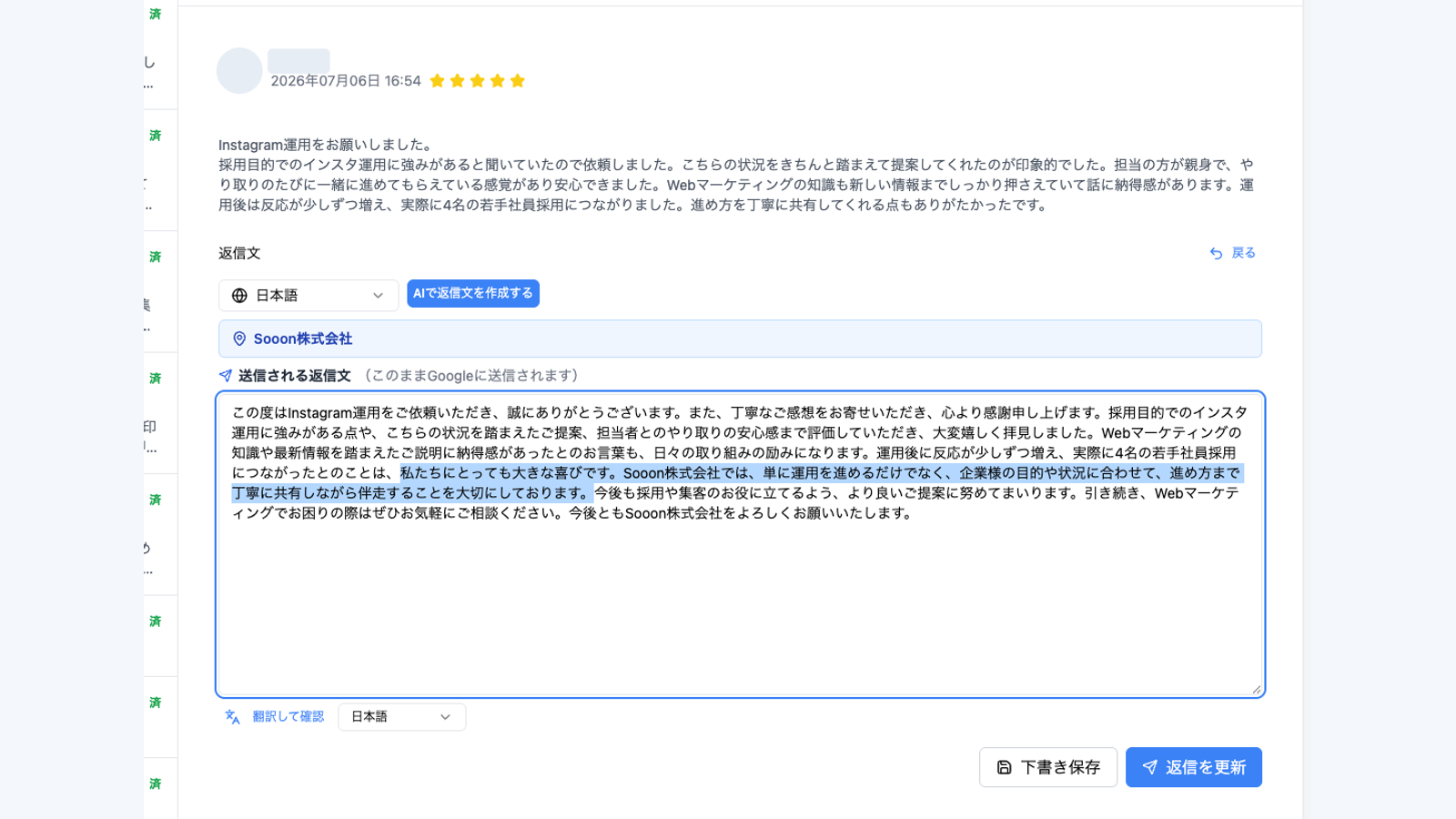1456x819 pixels.
Task: Click inside the reply text area
Action: (740, 544)
